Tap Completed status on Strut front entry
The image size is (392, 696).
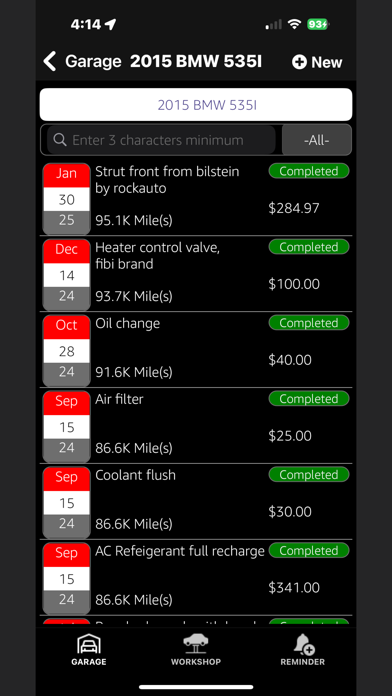tap(309, 171)
